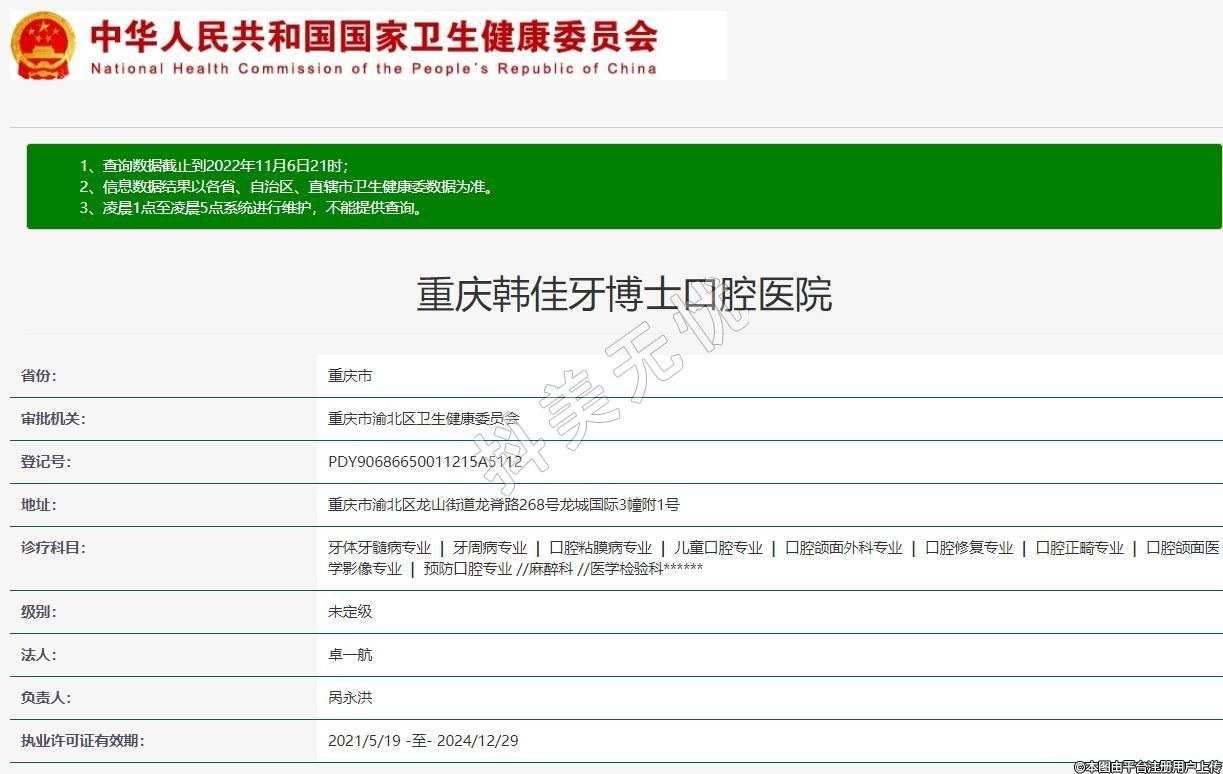
Task: Click the license validity dates 2021/5/19 至 2024/12/29
Action: 423,741
